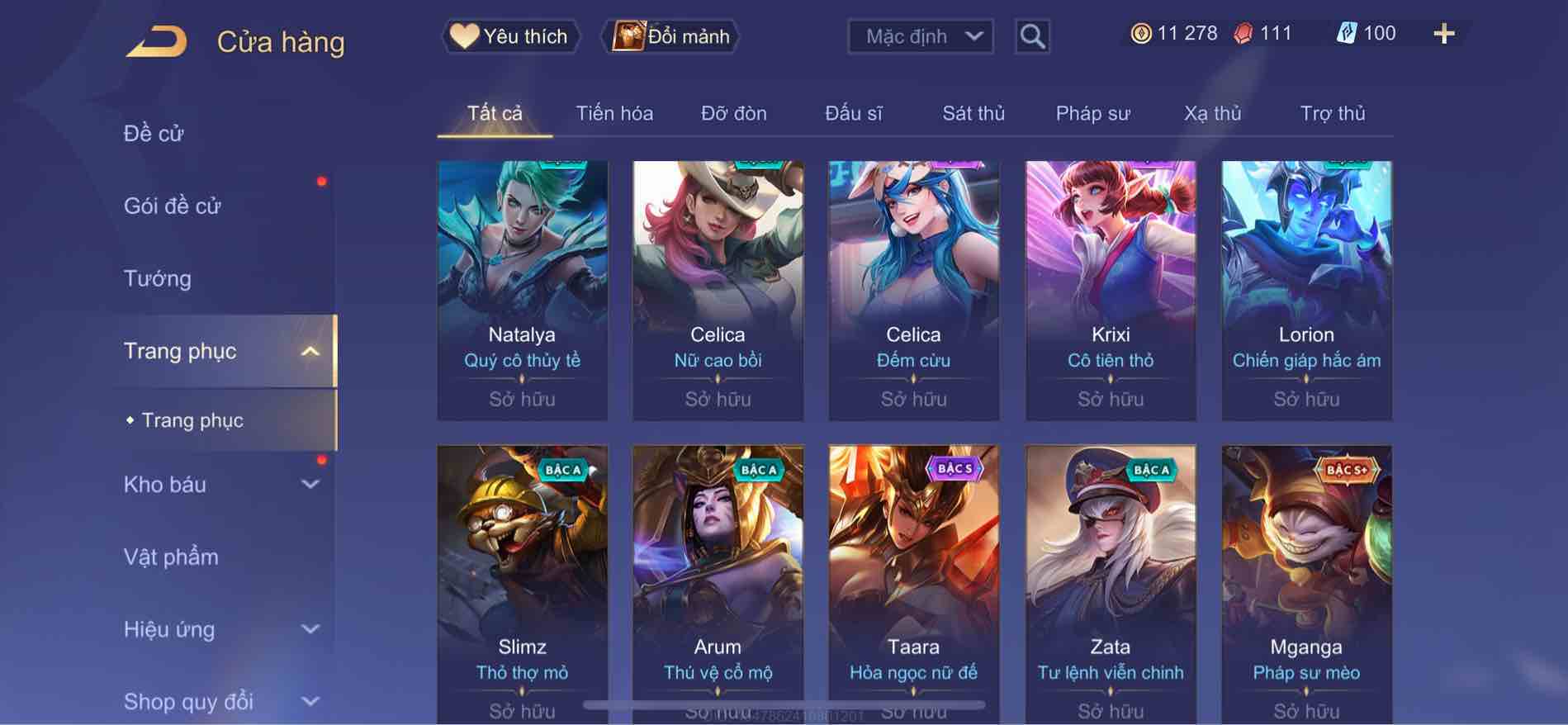Viewport: 1568px width, 725px height.
Task: Tap the red ruby currency icon
Action: tap(1243, 34)
